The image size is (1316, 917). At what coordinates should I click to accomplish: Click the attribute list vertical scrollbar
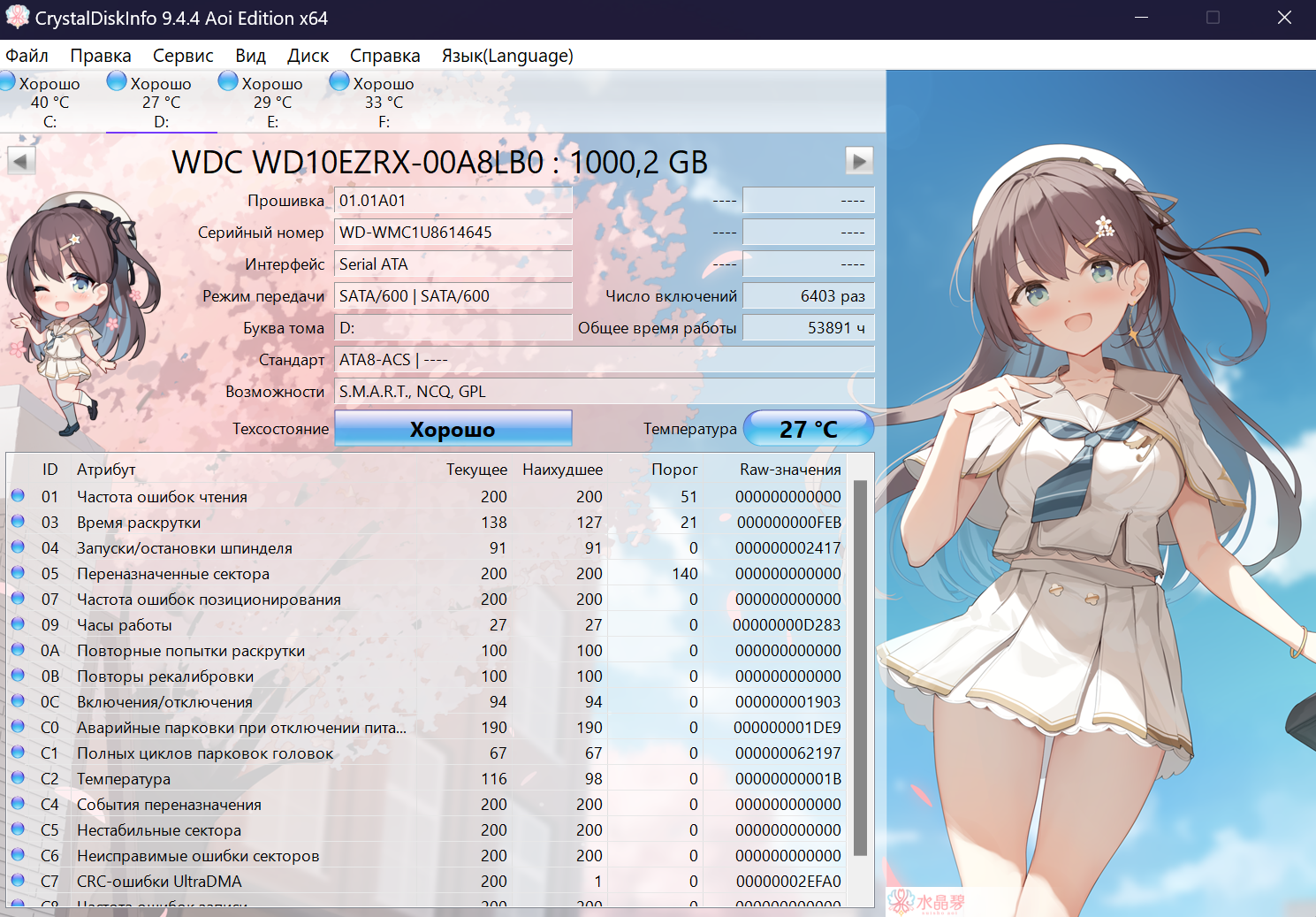click(860, 668)
